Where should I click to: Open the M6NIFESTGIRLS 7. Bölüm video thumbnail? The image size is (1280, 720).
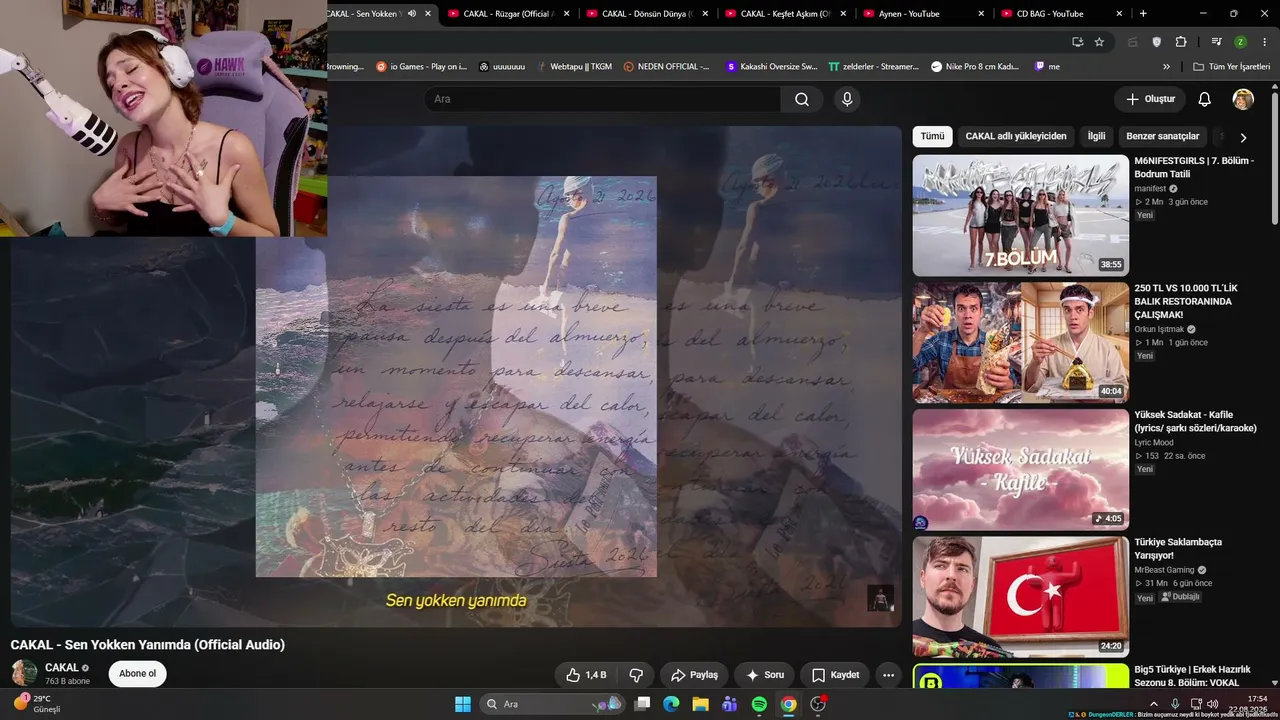[x=1020, y=215]
